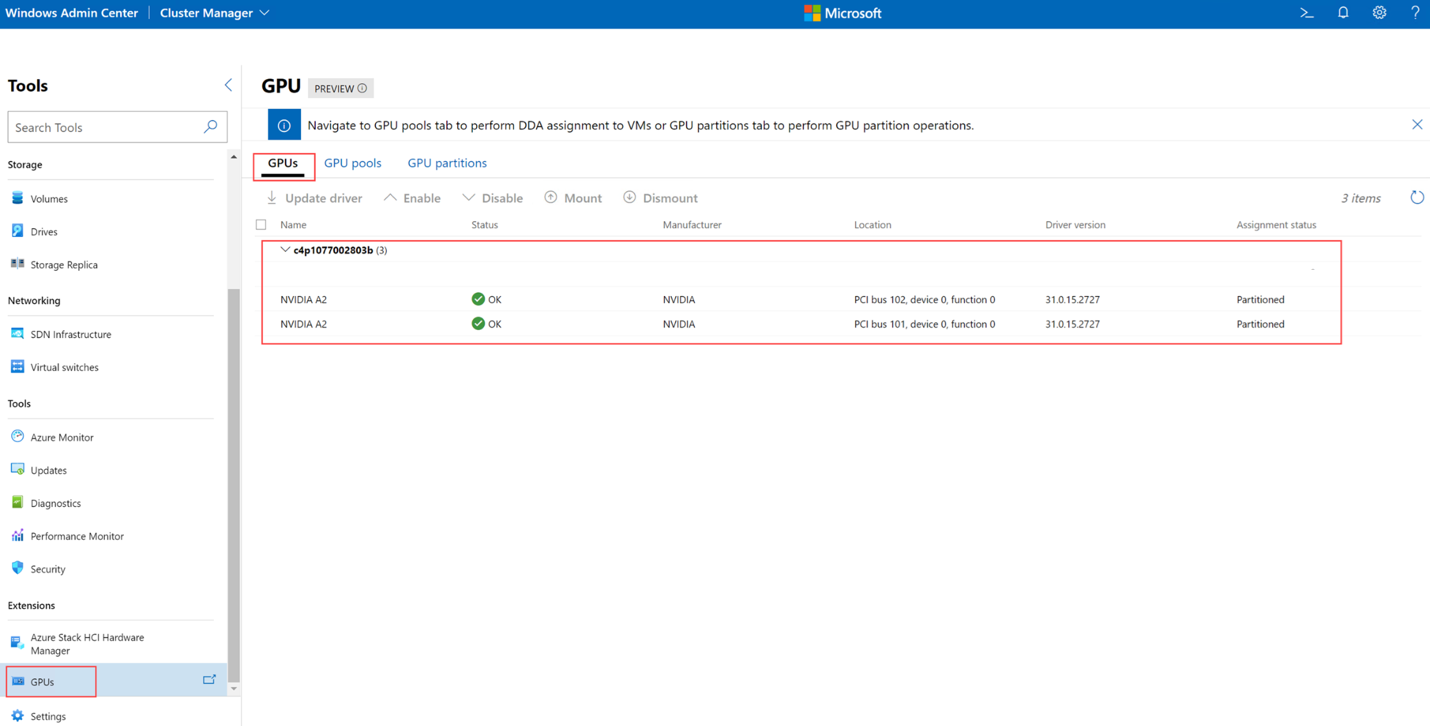Sort by Name column header
The height and width of the screenshot is (726, 1430).
293,225
